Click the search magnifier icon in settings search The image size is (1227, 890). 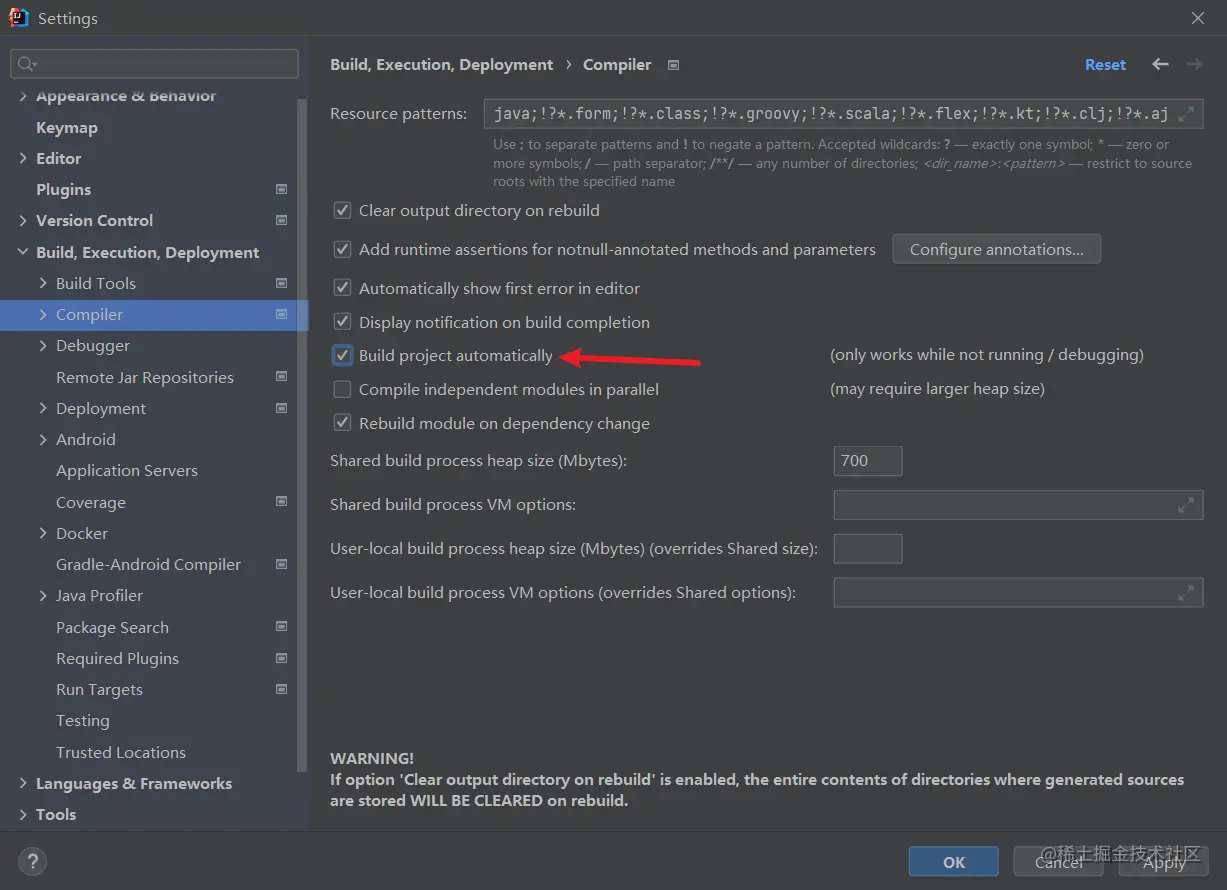click(x=26, y=64)
